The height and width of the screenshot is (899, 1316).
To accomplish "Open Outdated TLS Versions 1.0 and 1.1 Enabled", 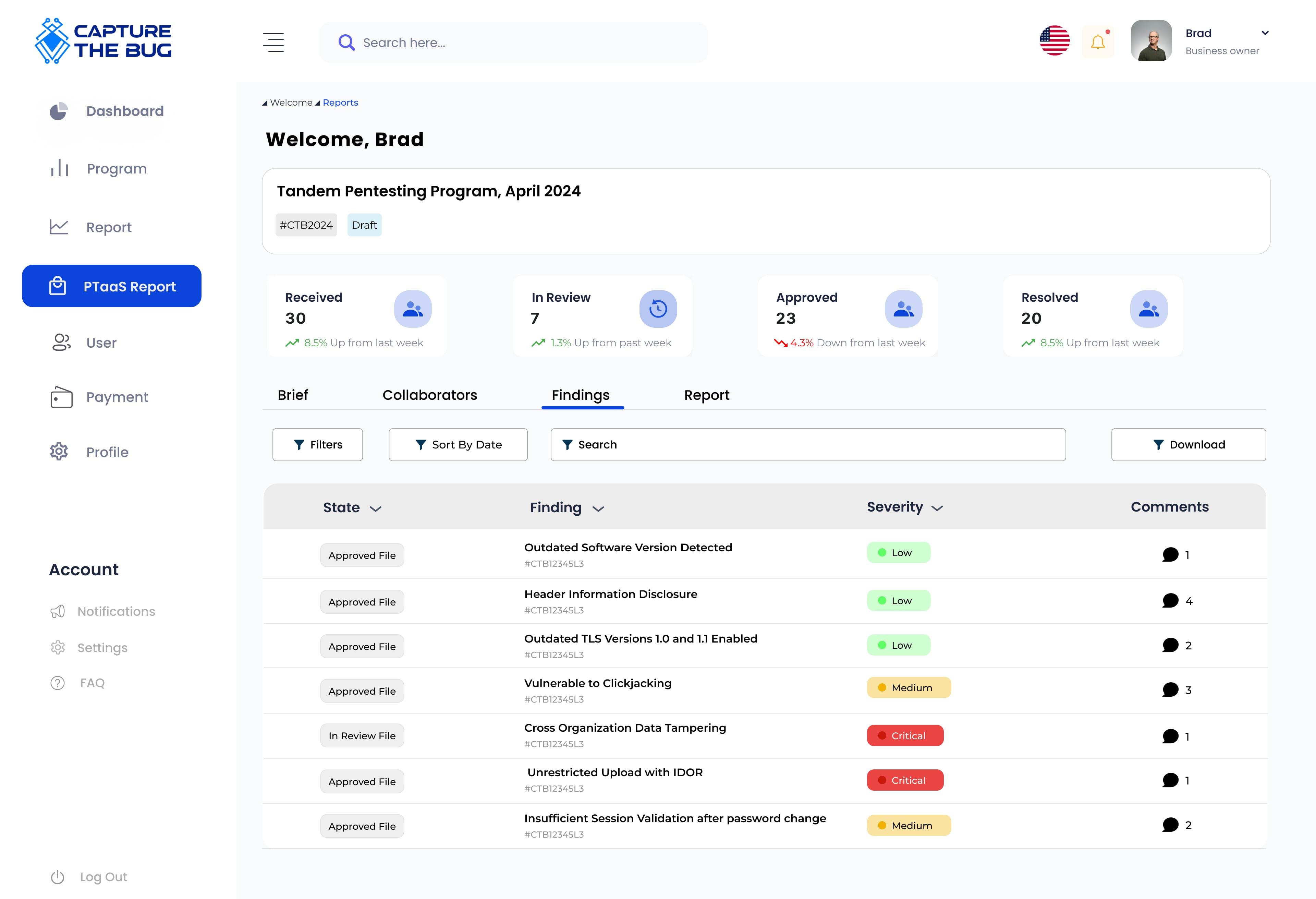I will pyautogui.click(x=641, y=638).
